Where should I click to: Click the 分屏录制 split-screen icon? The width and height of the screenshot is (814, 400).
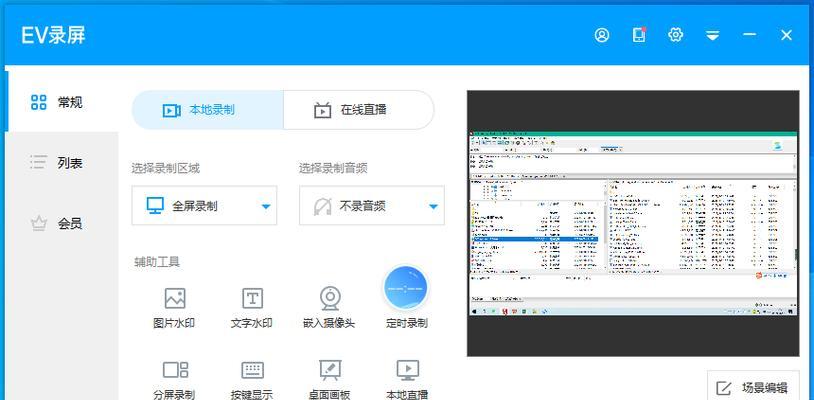pos(175,370)
